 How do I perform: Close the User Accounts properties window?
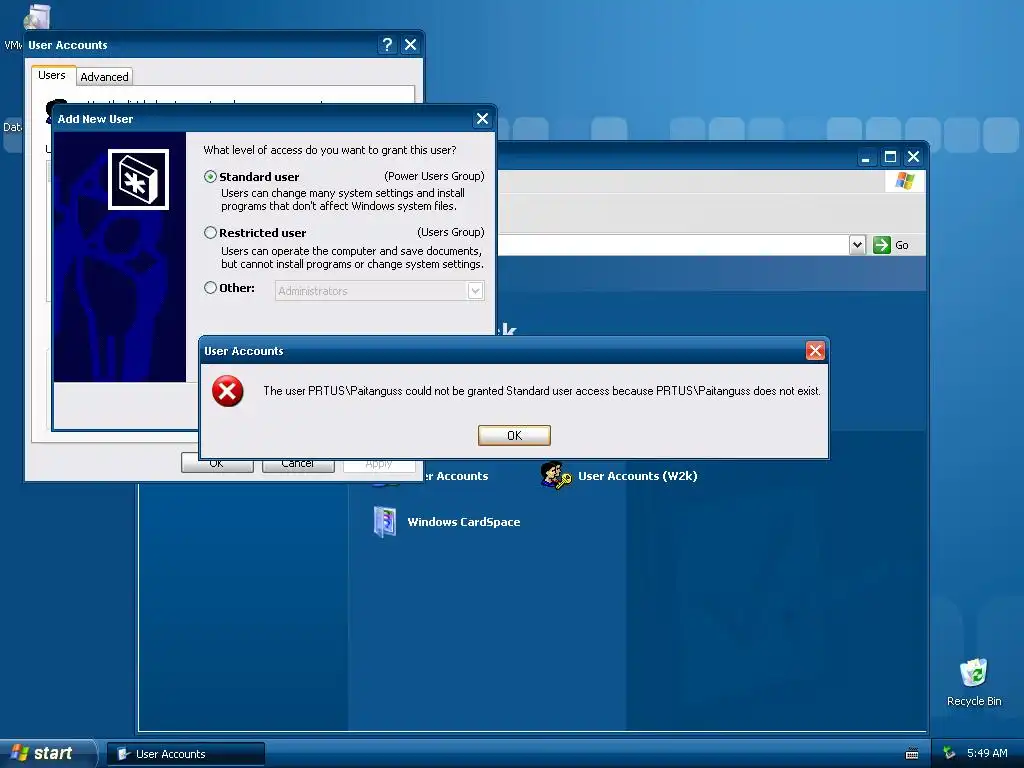coord(410,44)
